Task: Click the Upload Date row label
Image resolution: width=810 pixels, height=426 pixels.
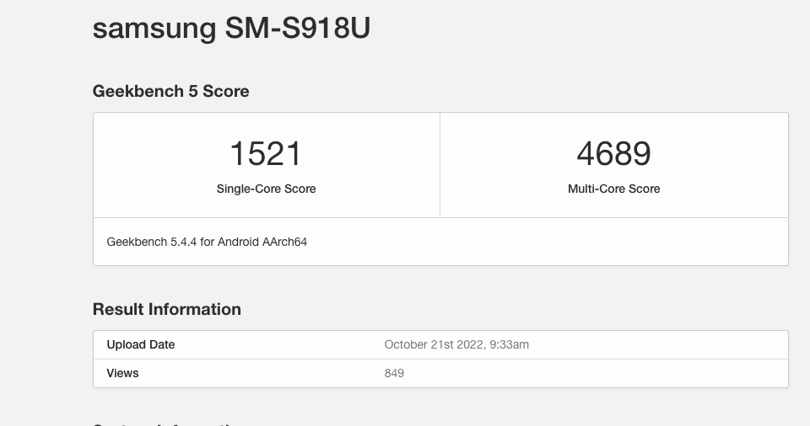Action: [x=141, y=344]
